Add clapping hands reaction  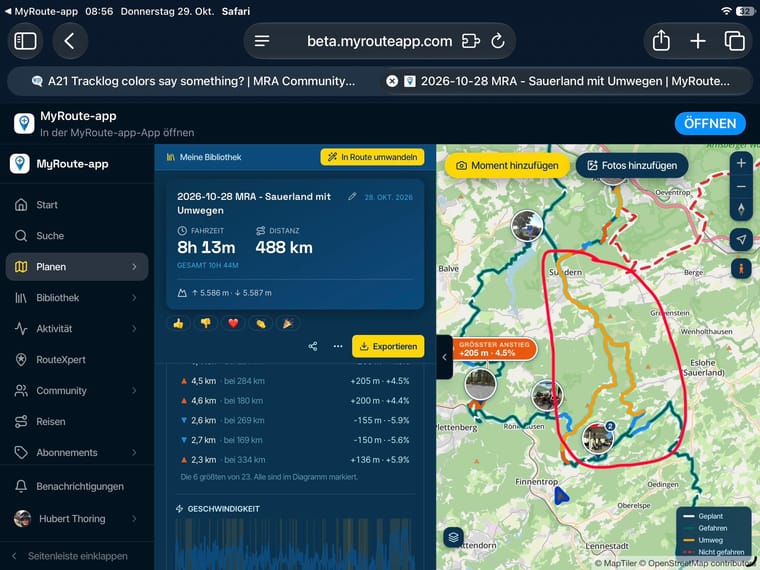click(261, 323)
